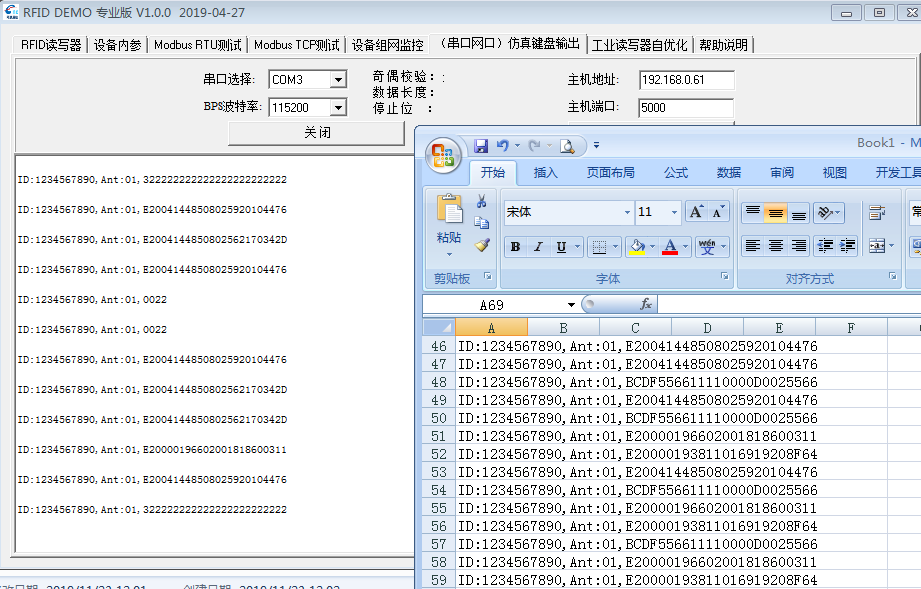
Task: Toggle bold formatting
Action: (x=516, y=247)
